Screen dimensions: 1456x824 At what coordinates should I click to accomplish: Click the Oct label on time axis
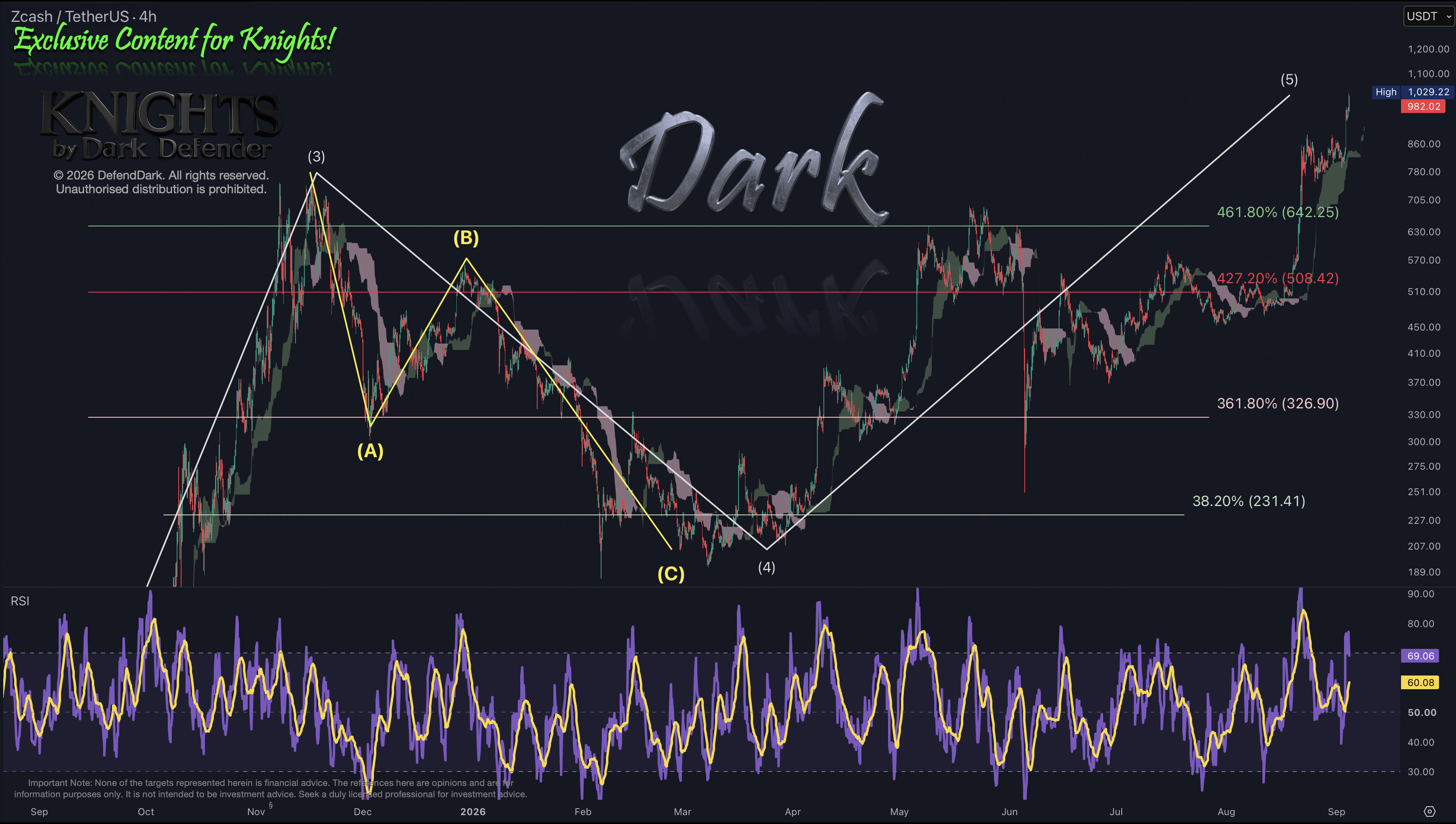[146, 811]
